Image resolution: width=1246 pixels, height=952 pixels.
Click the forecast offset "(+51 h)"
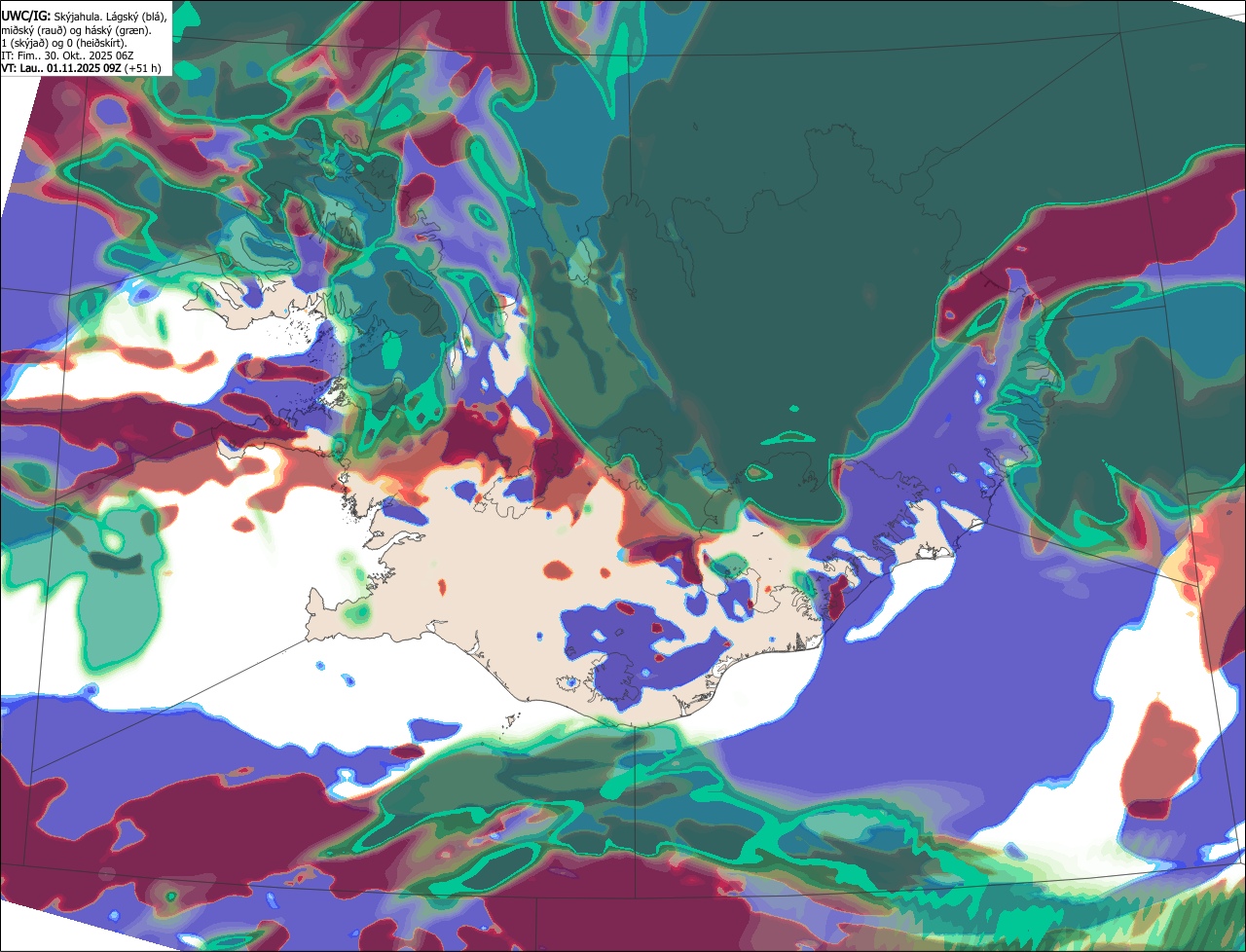[143, 68]
